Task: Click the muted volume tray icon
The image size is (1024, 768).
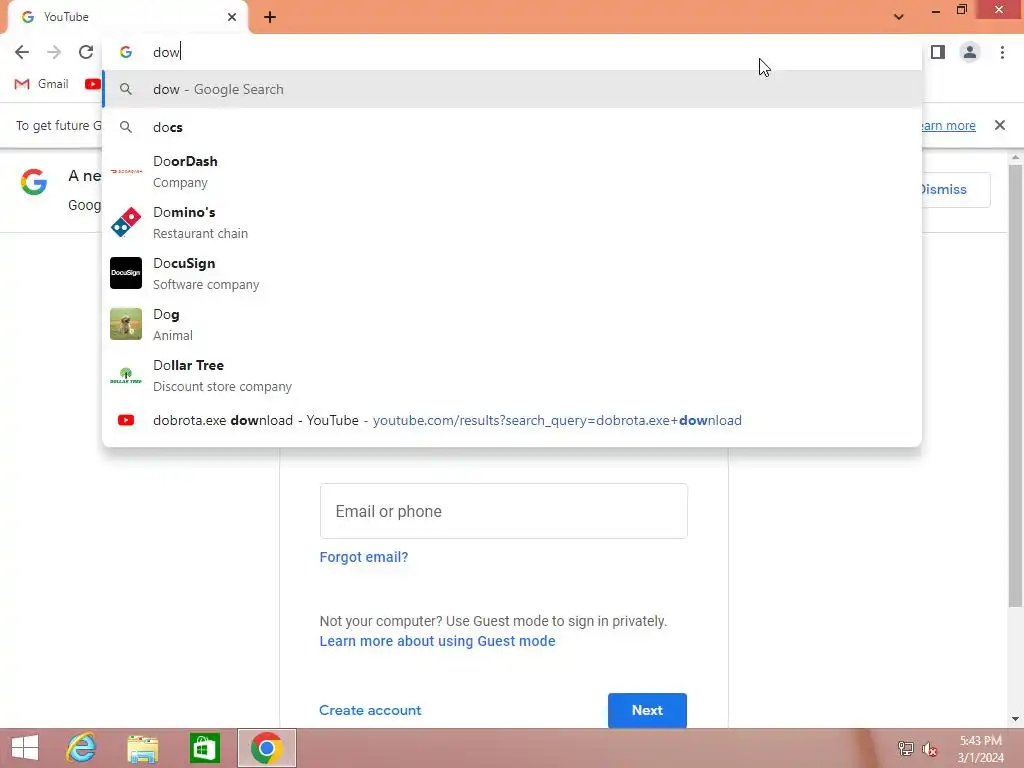Action: 930,748
